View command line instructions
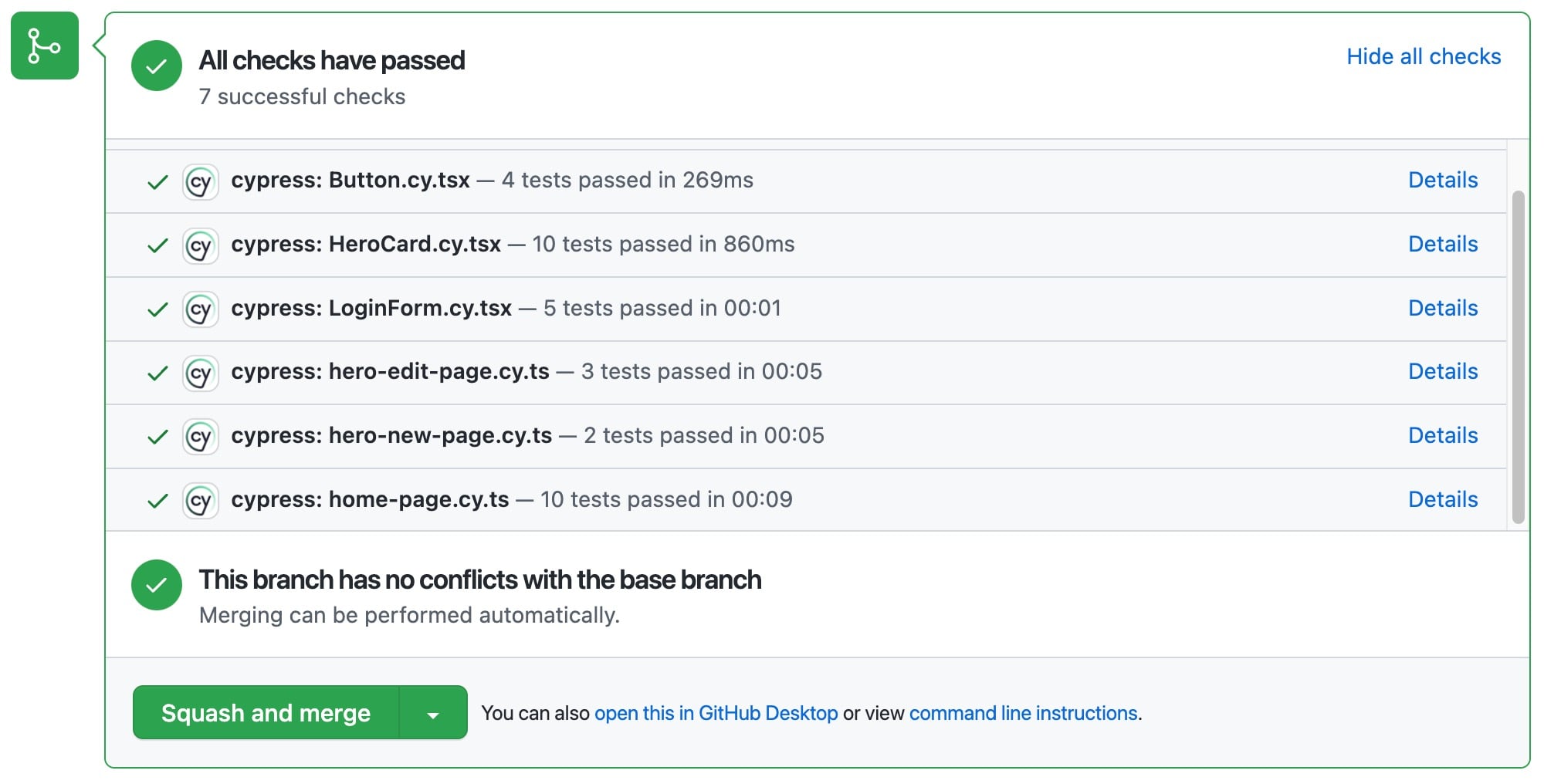This screenshot has width=1544, height=784. [x=1023, y=713]
